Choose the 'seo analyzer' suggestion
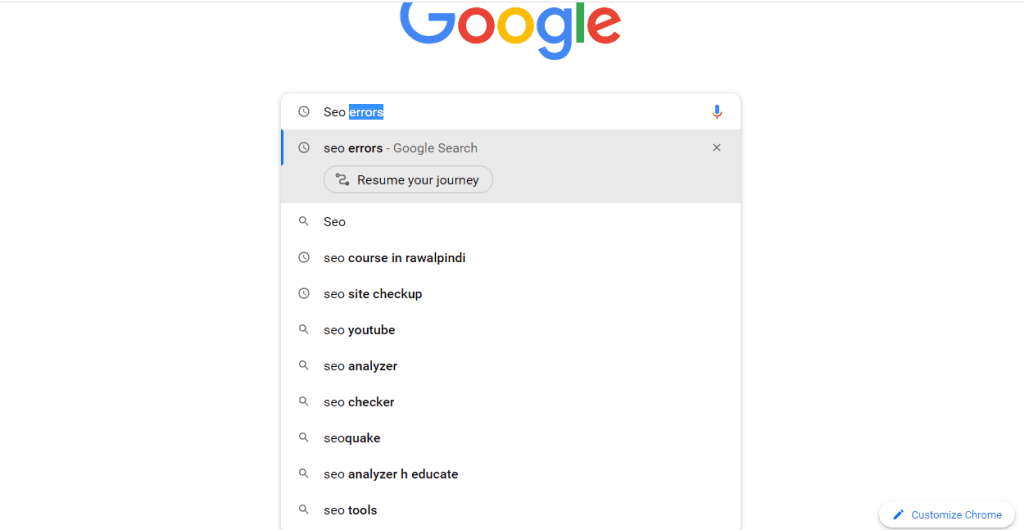This screenshot has height=530, width=1024. tap(360, 366)
